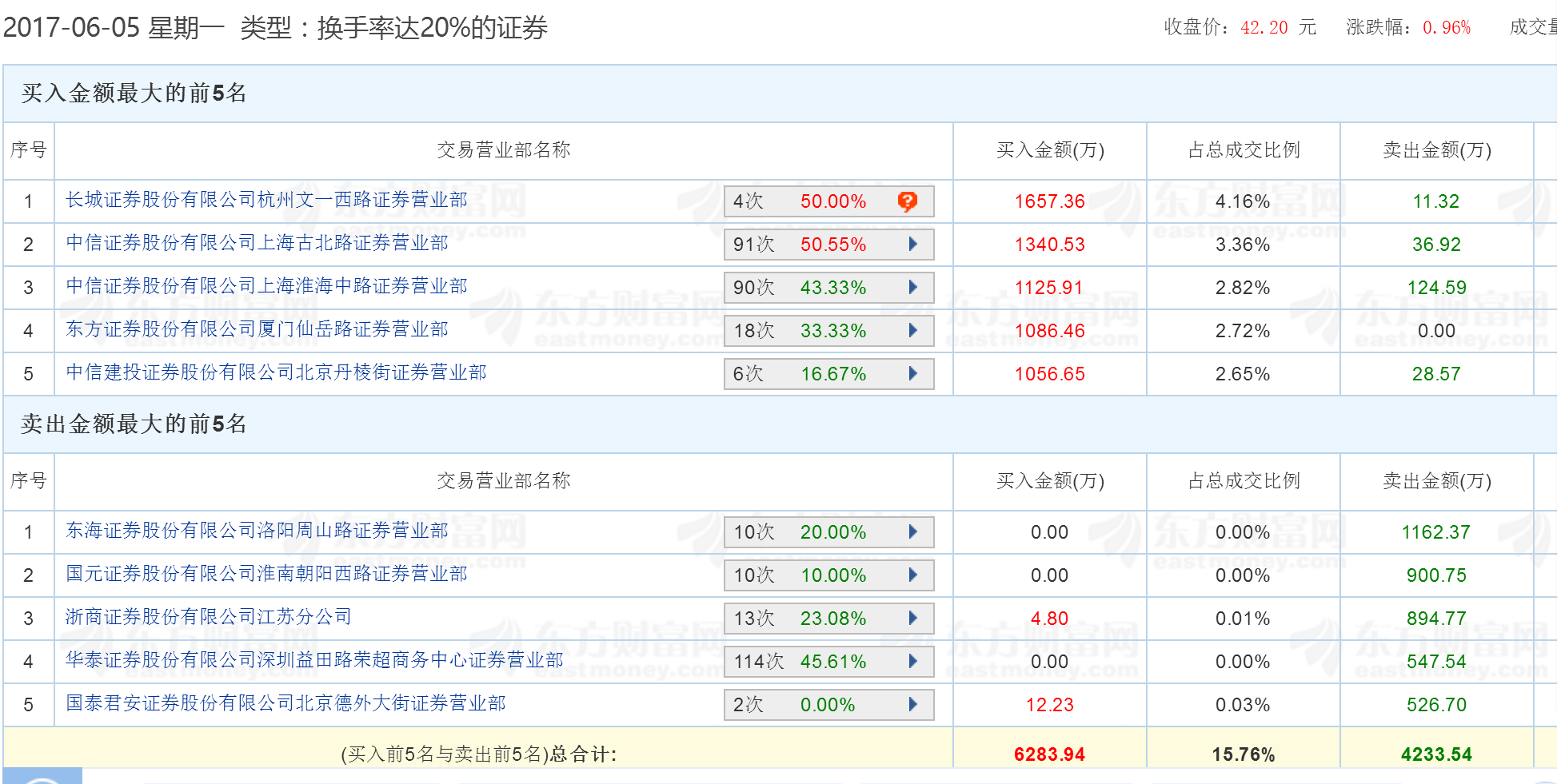The image size is (1557, 784).
Task: Click price change 0.96%
Action: coord(1446,27)
